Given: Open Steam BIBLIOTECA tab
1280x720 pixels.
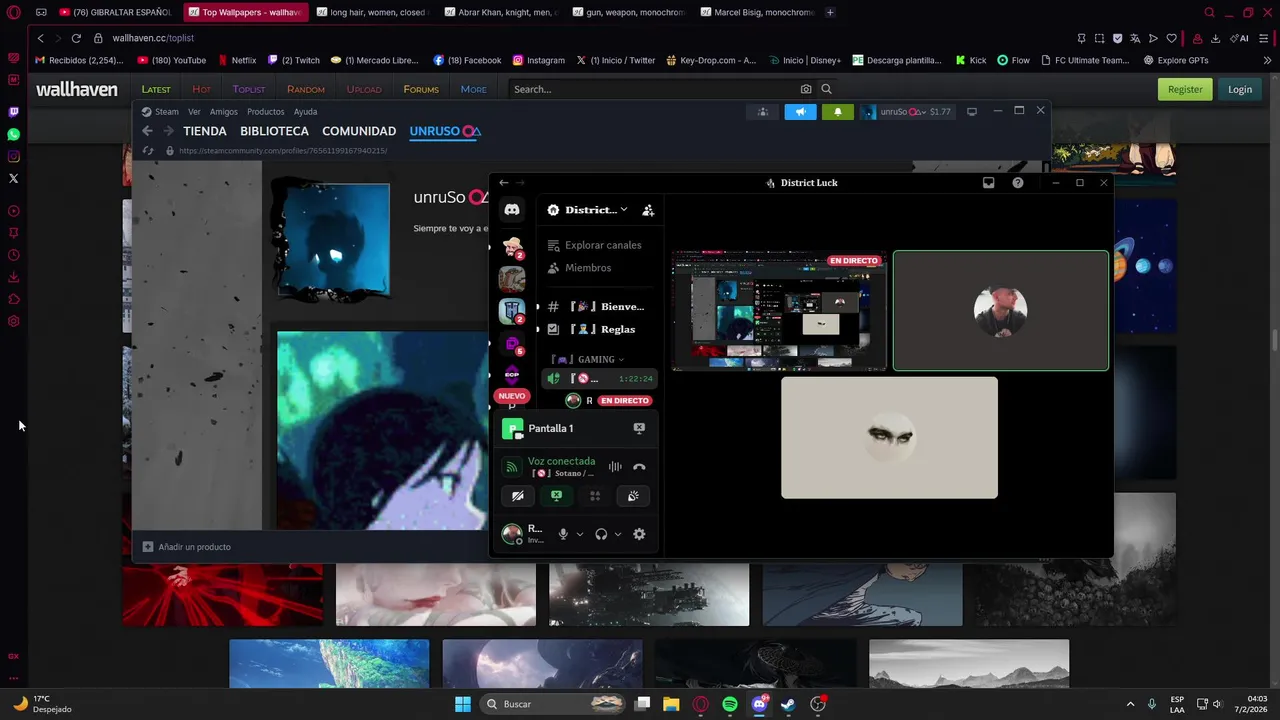Looking at the screenshot, I should pyautogui.click(x=274, y=131).
